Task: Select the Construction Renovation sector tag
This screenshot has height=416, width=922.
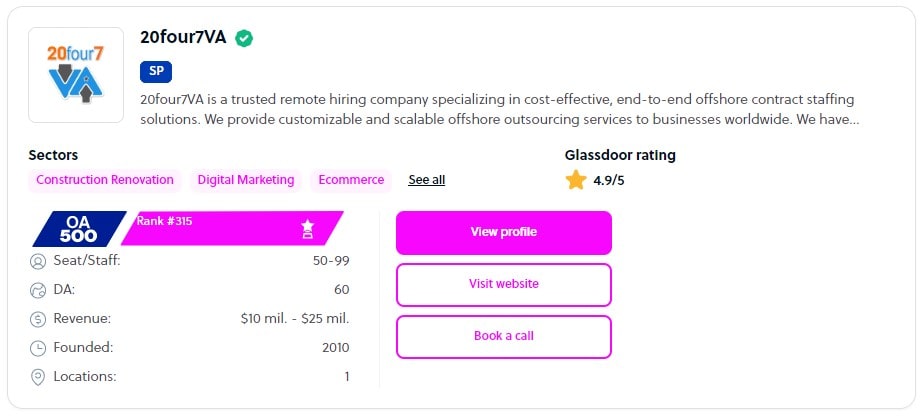Action: 105,180
